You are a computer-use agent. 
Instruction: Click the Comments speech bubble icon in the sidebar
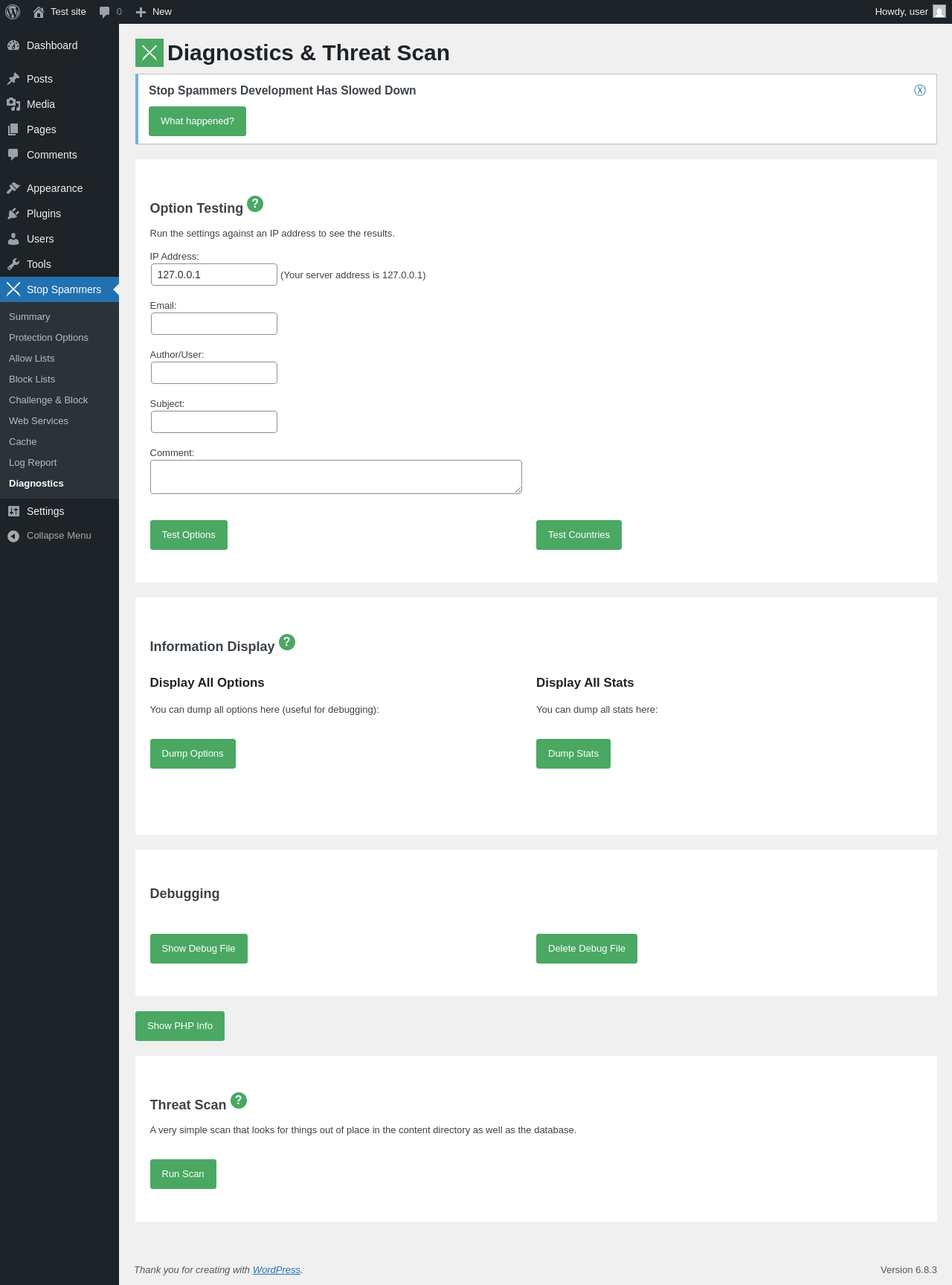[13, 155]
